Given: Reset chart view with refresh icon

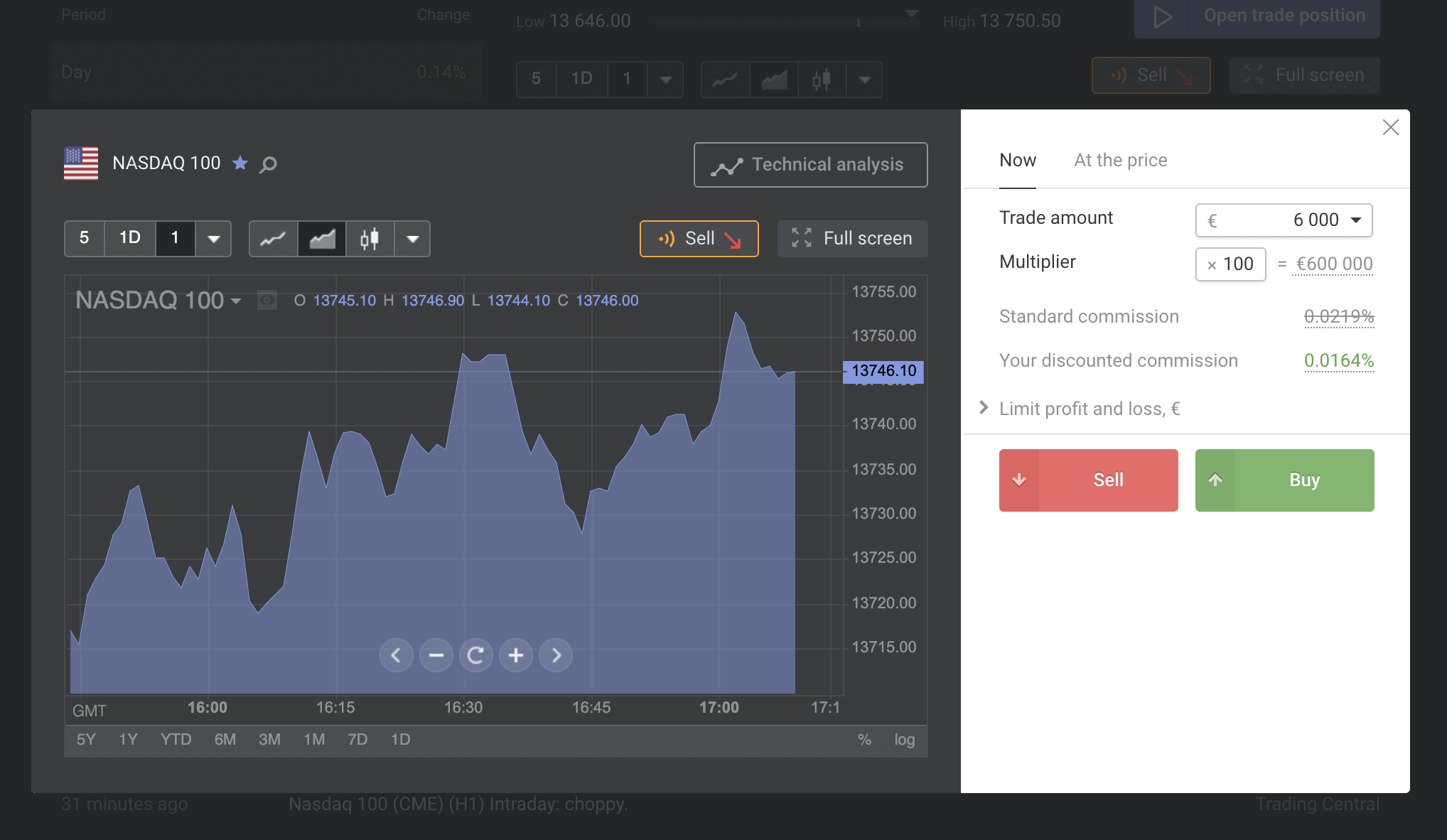Looking at the screenshot, I should [475, 655].
